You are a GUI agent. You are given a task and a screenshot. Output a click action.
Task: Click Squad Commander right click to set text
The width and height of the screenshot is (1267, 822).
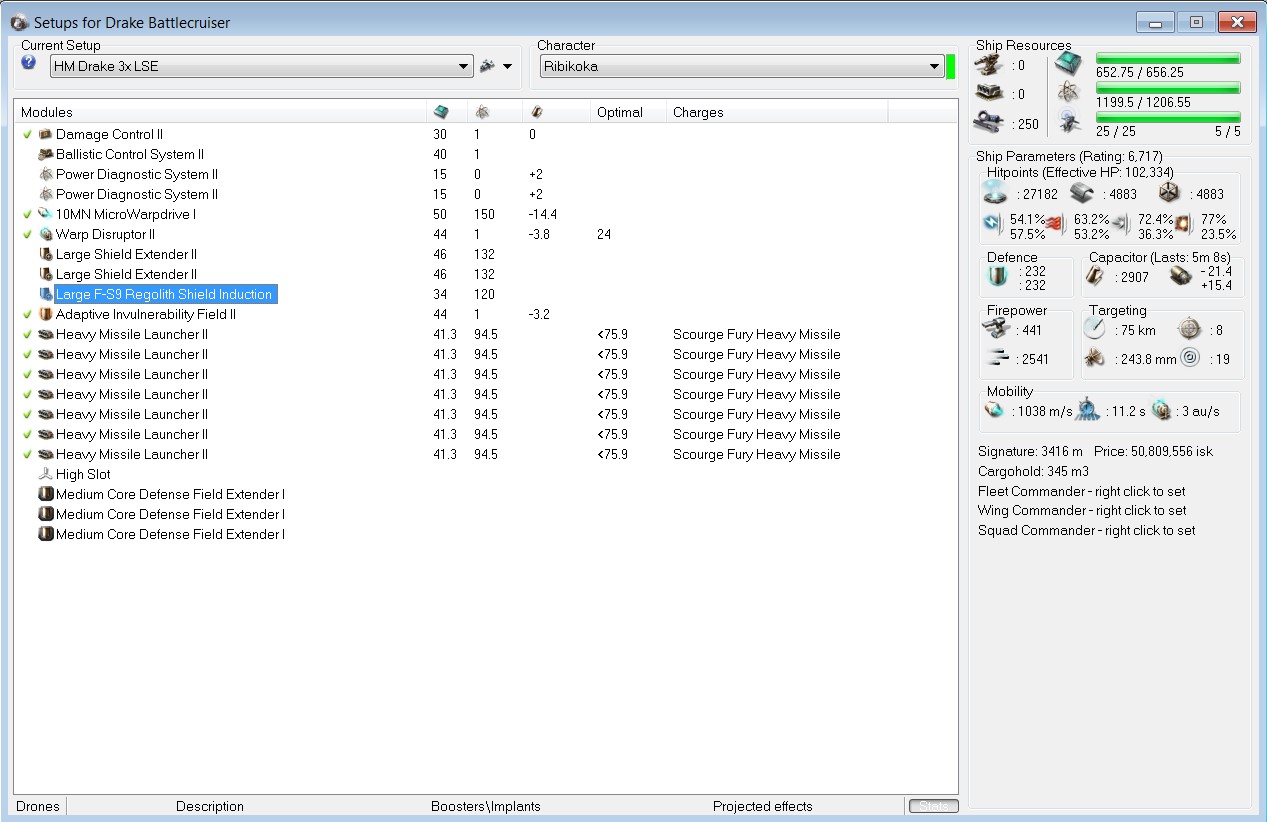pyautogui.click(x=1087, y=530)
